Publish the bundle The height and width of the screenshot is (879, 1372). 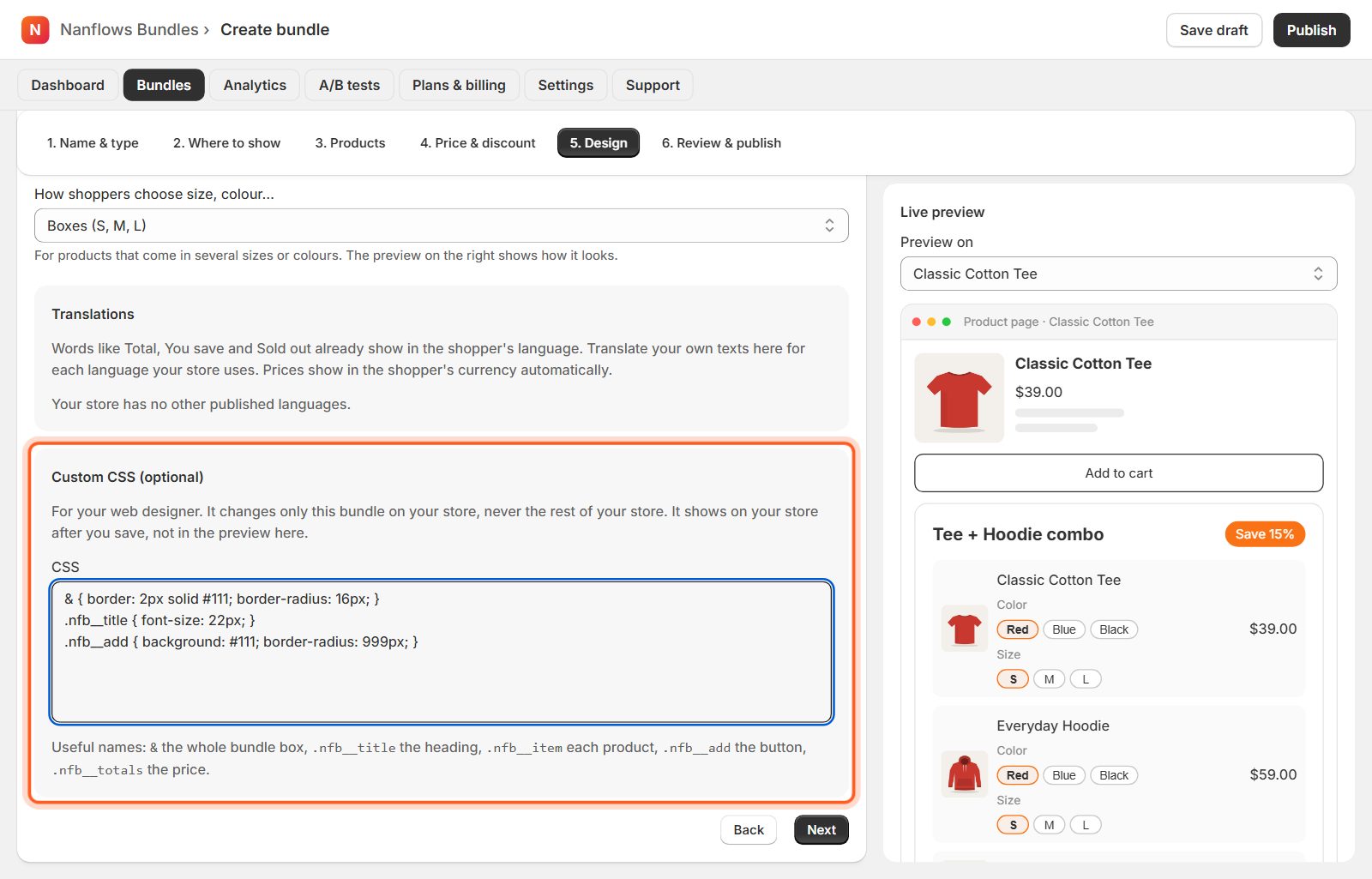(x=1312, y=30)
